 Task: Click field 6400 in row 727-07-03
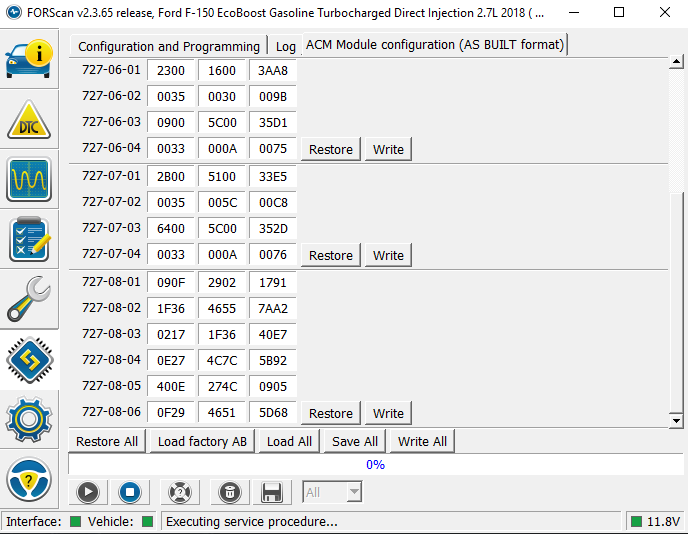click(171, 229)
